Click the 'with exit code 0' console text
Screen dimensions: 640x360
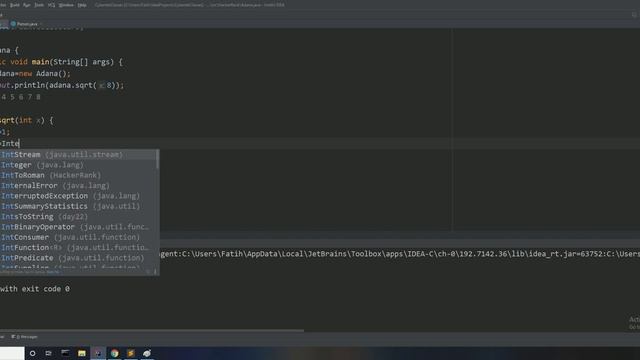[35, 289]
